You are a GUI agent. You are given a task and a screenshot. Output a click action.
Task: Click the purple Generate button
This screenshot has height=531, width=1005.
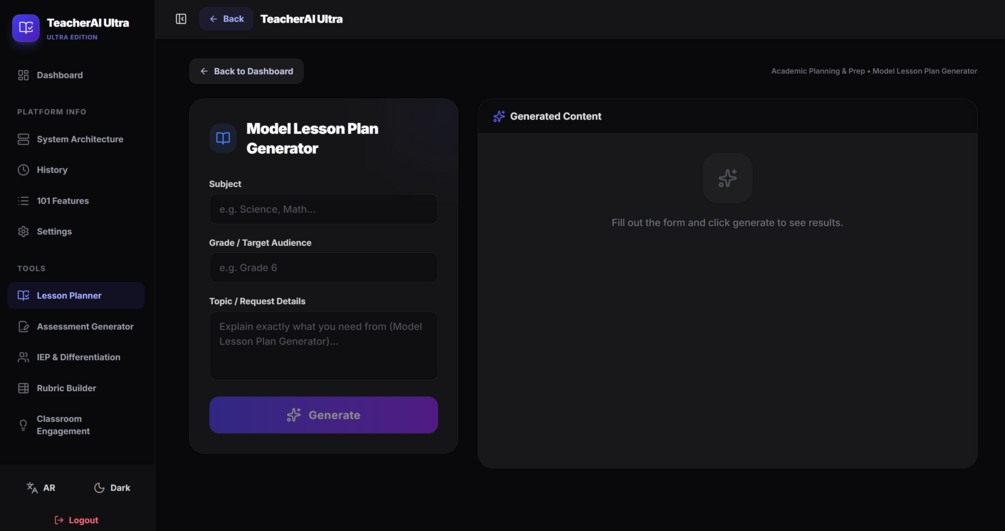(x=324, y=415)
